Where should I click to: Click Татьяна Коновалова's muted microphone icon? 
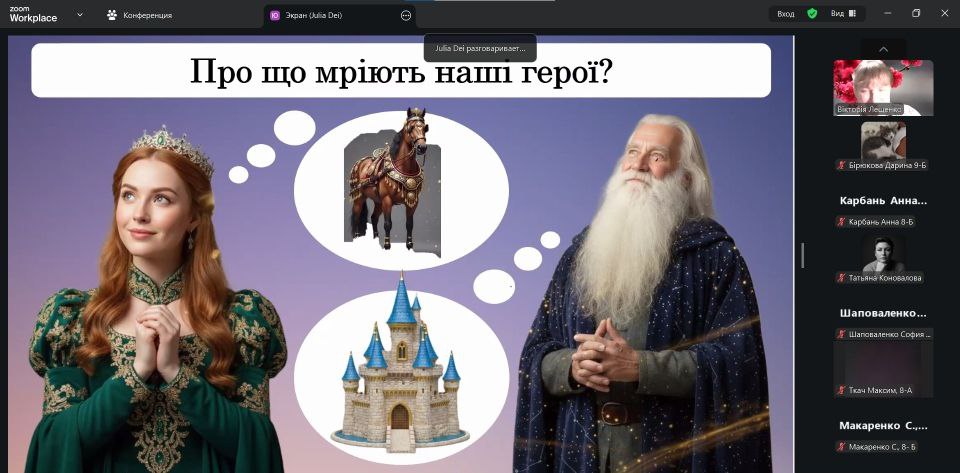pos(842,278)
